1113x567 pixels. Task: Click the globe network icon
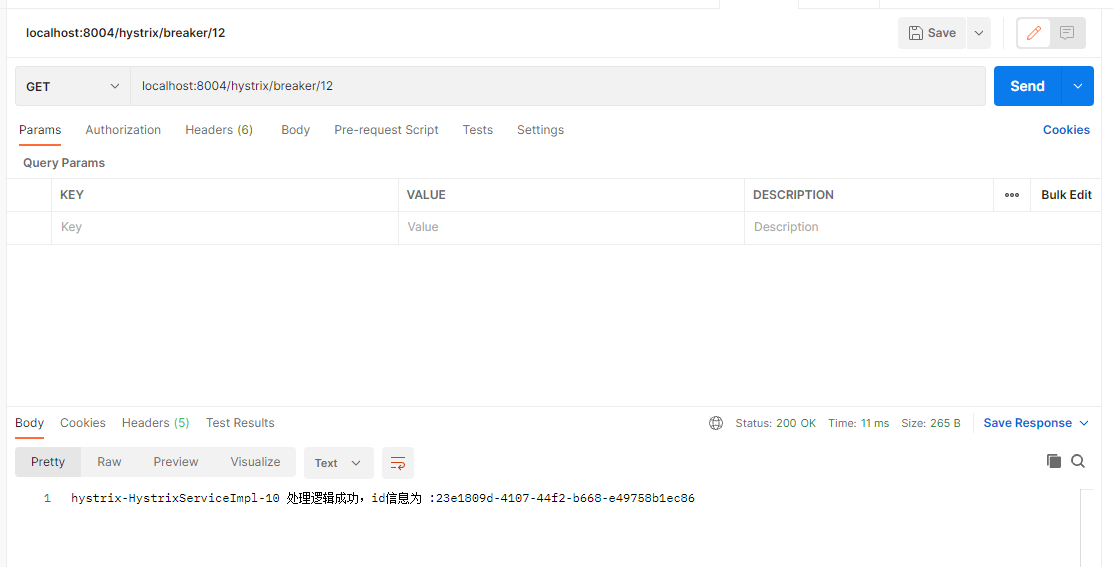tap(716, 423)
